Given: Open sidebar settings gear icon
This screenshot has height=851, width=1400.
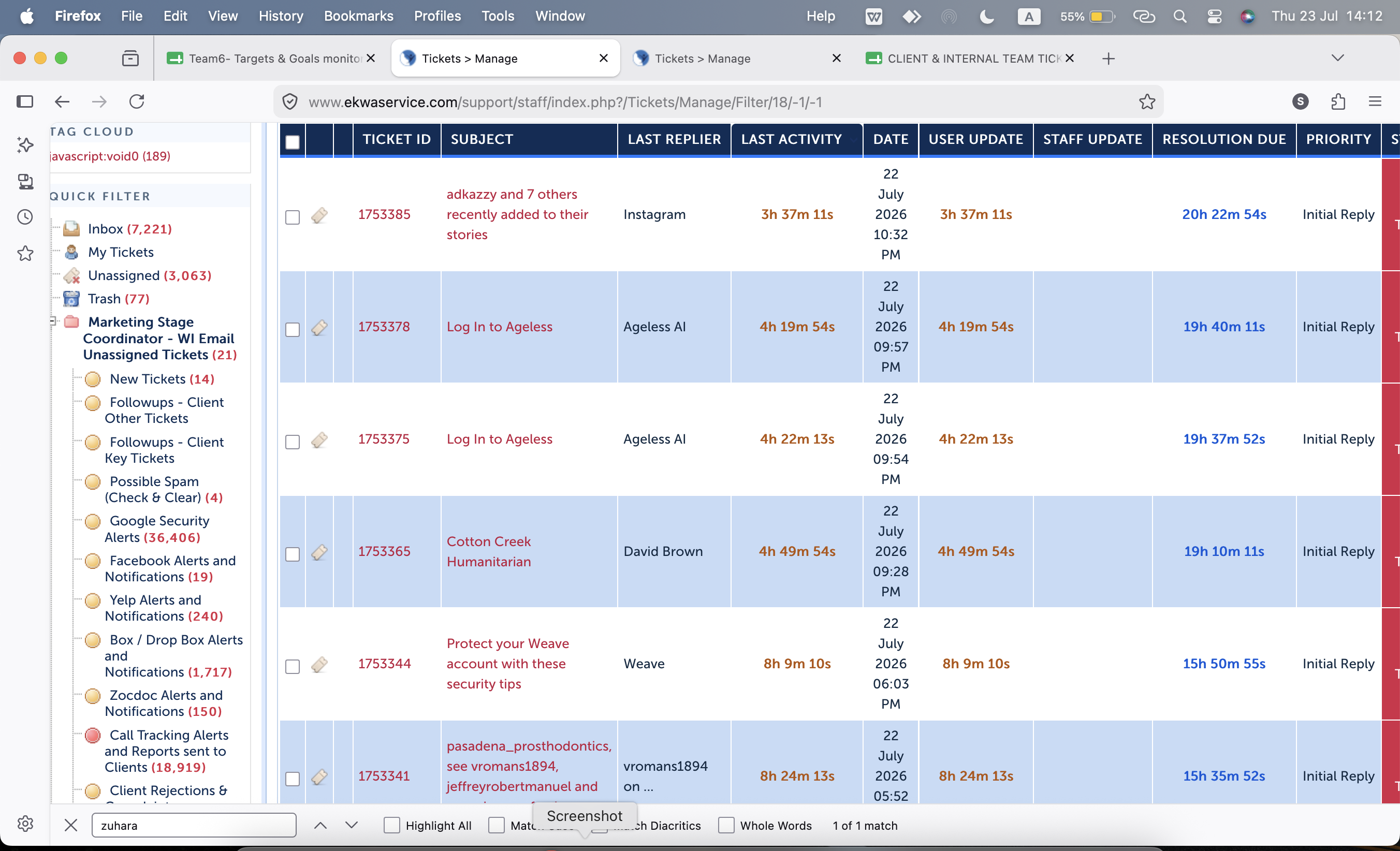Looking at the screenshot, I should (25, 823).
